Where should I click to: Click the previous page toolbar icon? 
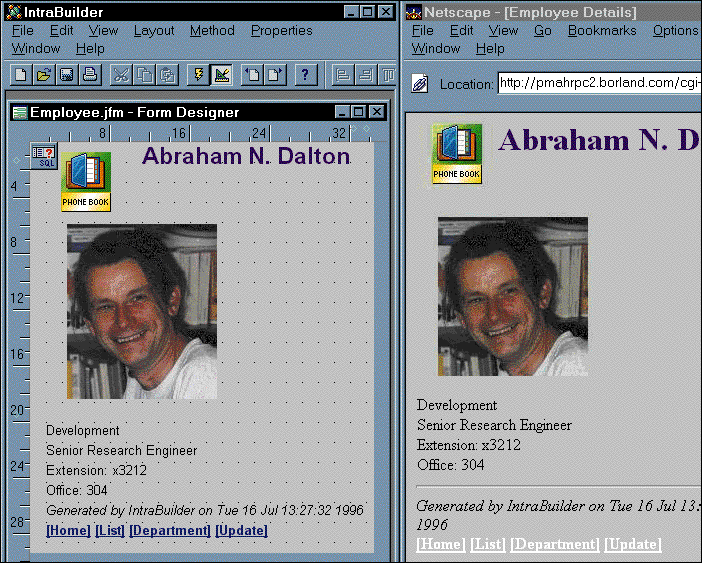(x=253, y=75)
